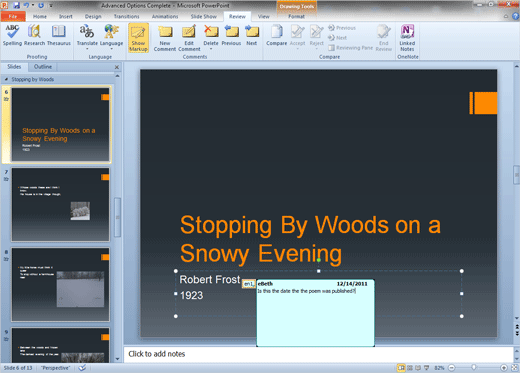The width and height of the screenshot is (520, 373).
Task: Go to Next comment
Action: pyautogui.click(x=252, y=35)
